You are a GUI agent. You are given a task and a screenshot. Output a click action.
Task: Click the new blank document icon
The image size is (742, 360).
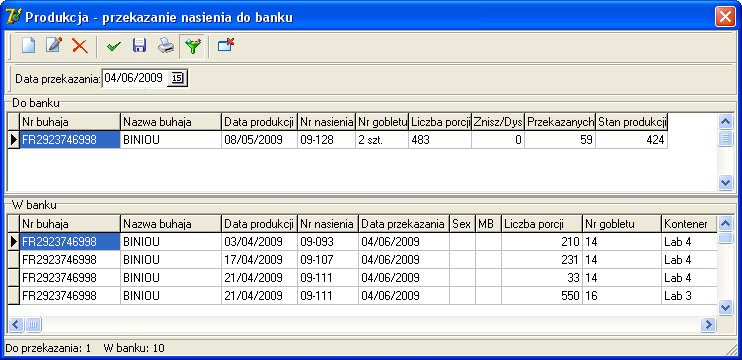tap(28, 46)
